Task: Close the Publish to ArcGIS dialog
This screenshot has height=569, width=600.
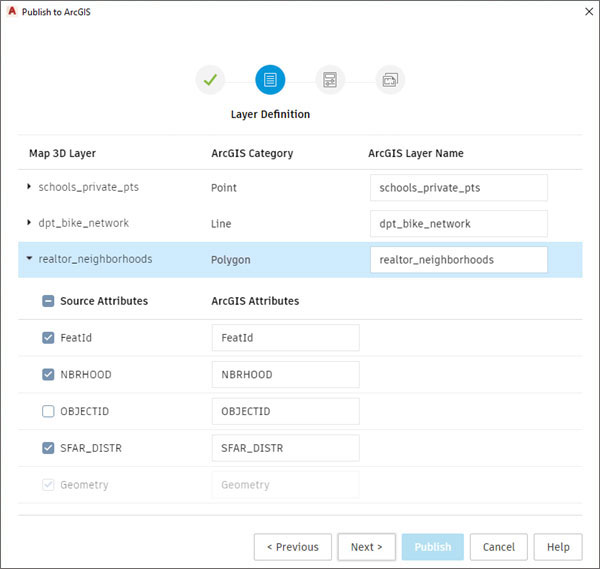Action: click(x=587, y=11)
